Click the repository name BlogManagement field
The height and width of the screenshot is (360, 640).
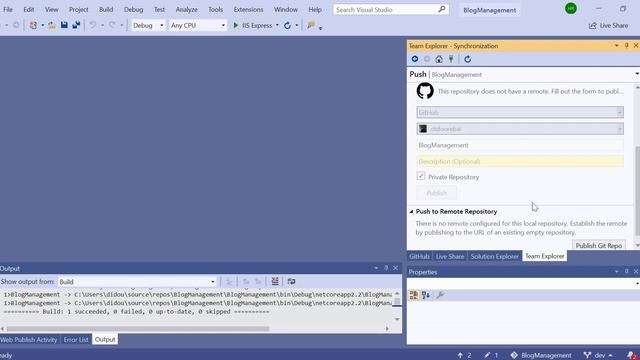coord(520,145)
